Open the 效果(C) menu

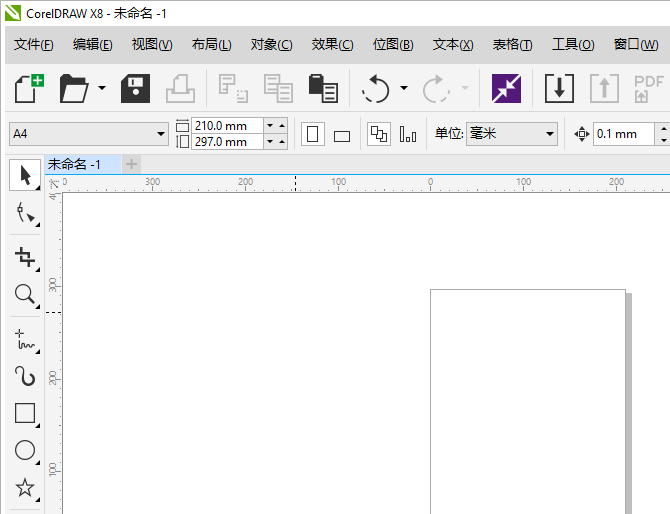click(x=332, y=44)
